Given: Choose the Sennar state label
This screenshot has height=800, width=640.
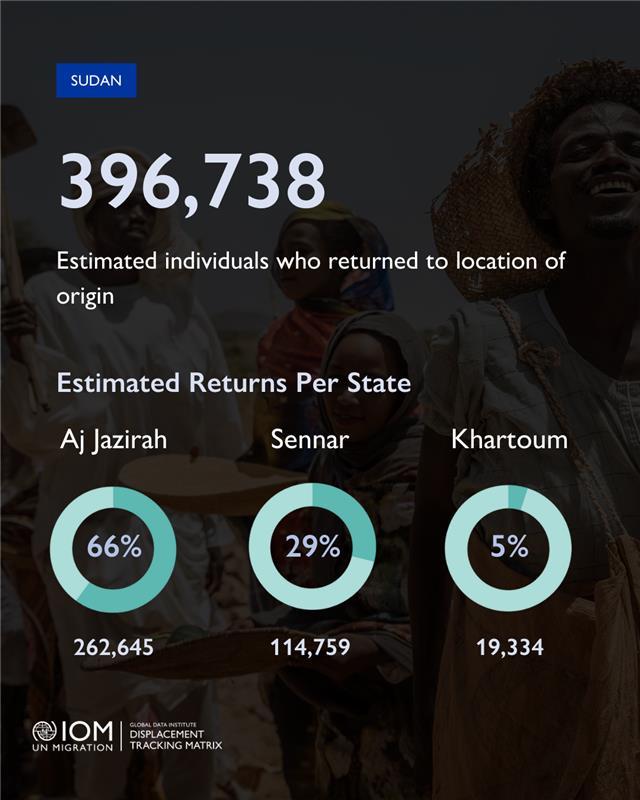Looking at the screenshot, I should tap(312, 440).
